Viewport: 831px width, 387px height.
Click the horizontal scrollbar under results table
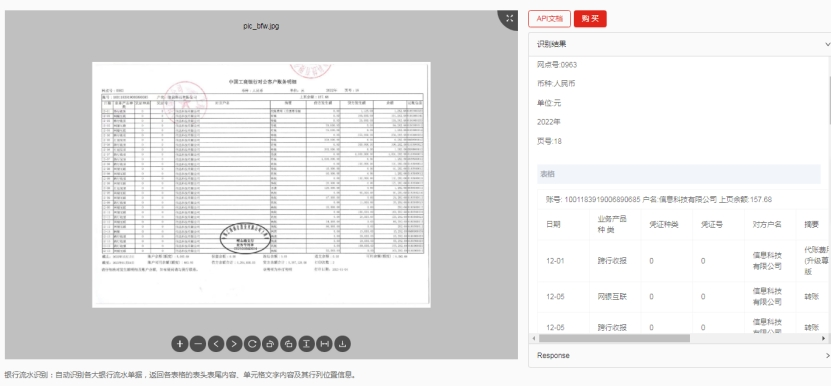(x=614, y=338)
